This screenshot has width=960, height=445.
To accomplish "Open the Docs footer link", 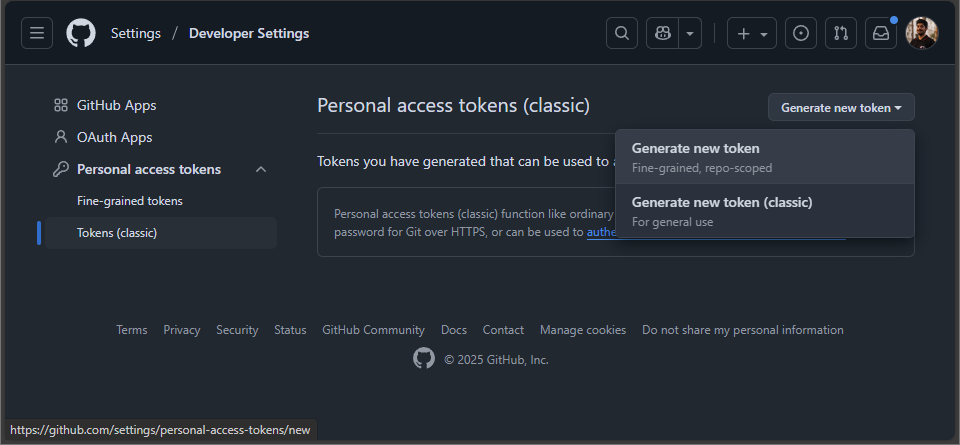I will coord(454,330).
